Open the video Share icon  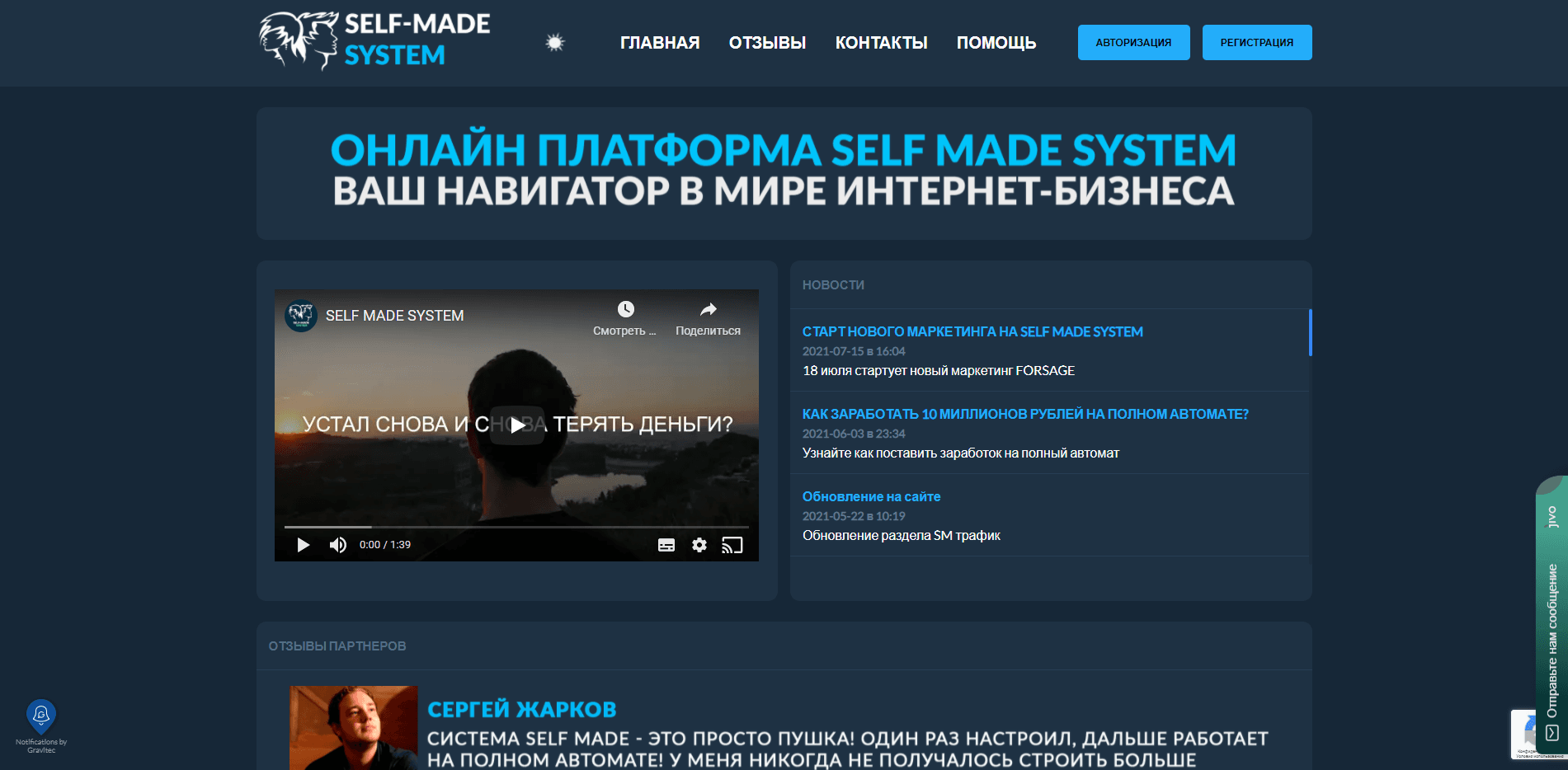[x=708, y=309]
